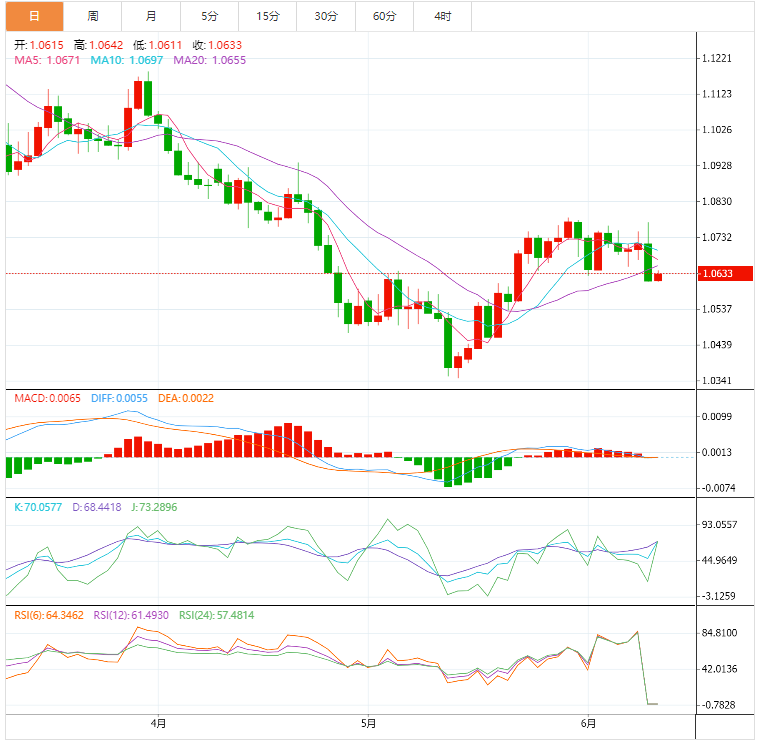Click the RSI(24):57.4814 label
Image resolution: width=759 pixels, height=746 pixels.
click(x=216, y=615)
